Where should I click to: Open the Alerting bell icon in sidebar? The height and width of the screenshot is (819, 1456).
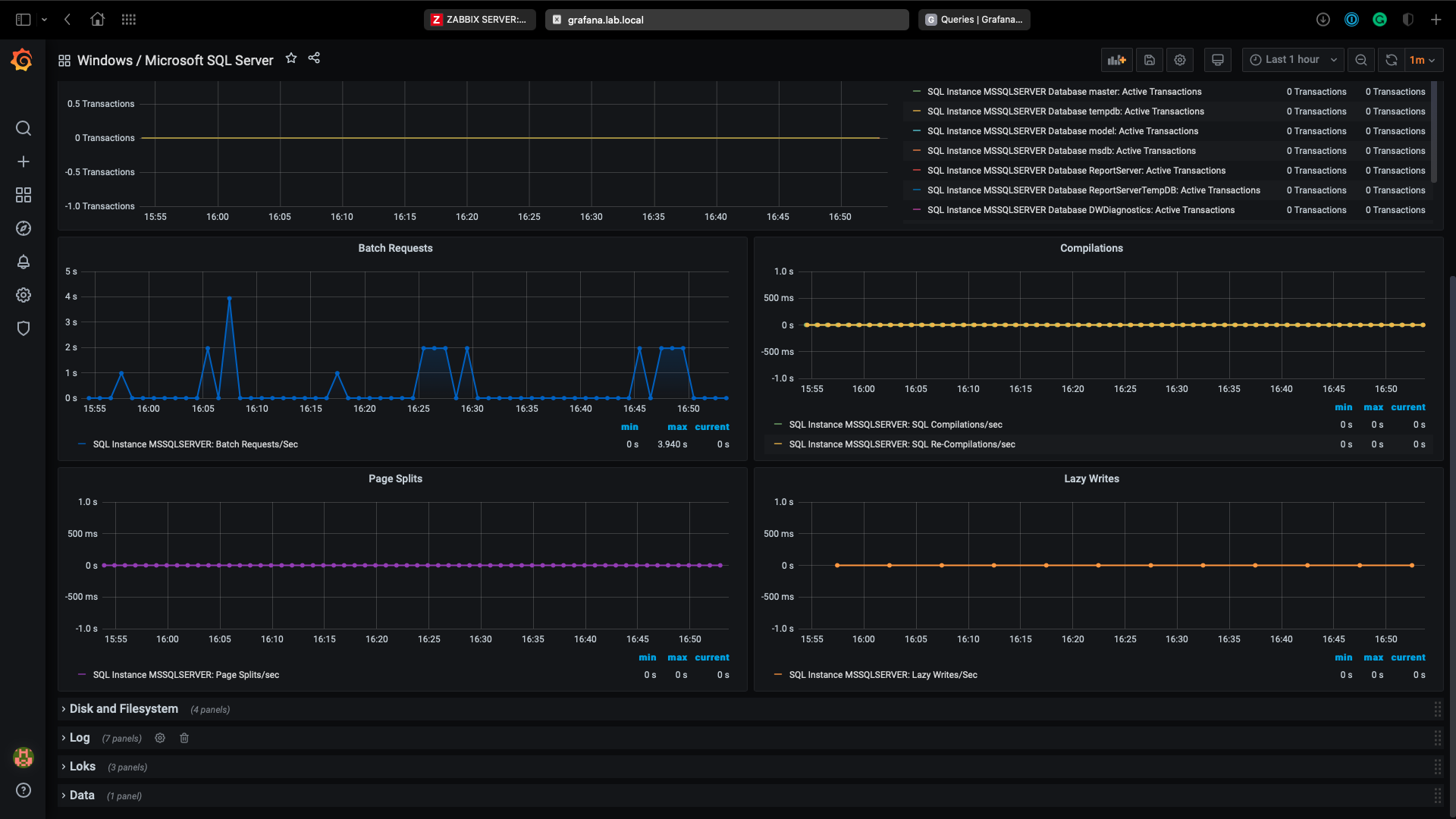pyautogui.click(x=24, y=262)
